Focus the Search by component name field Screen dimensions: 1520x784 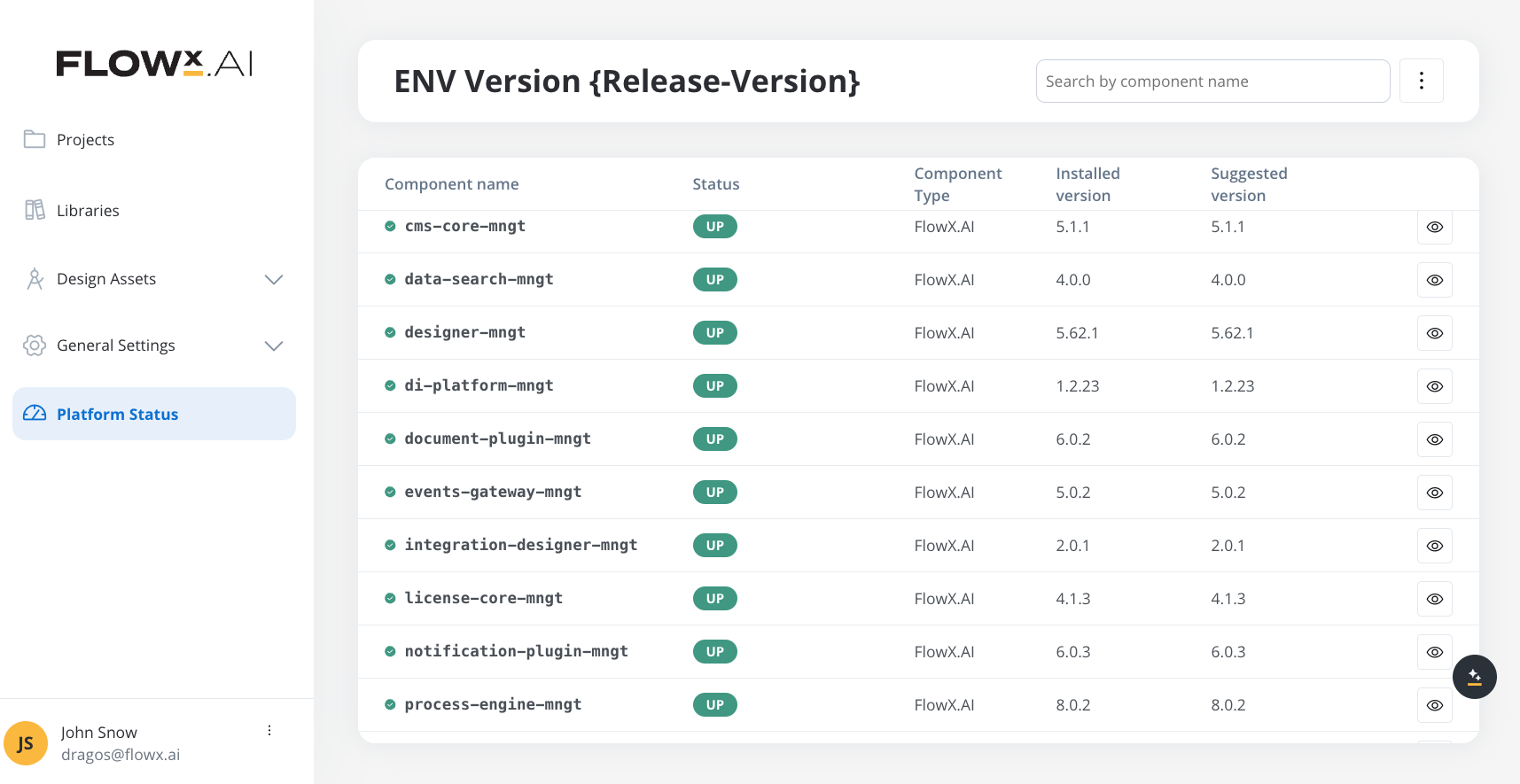[1212, 82]
